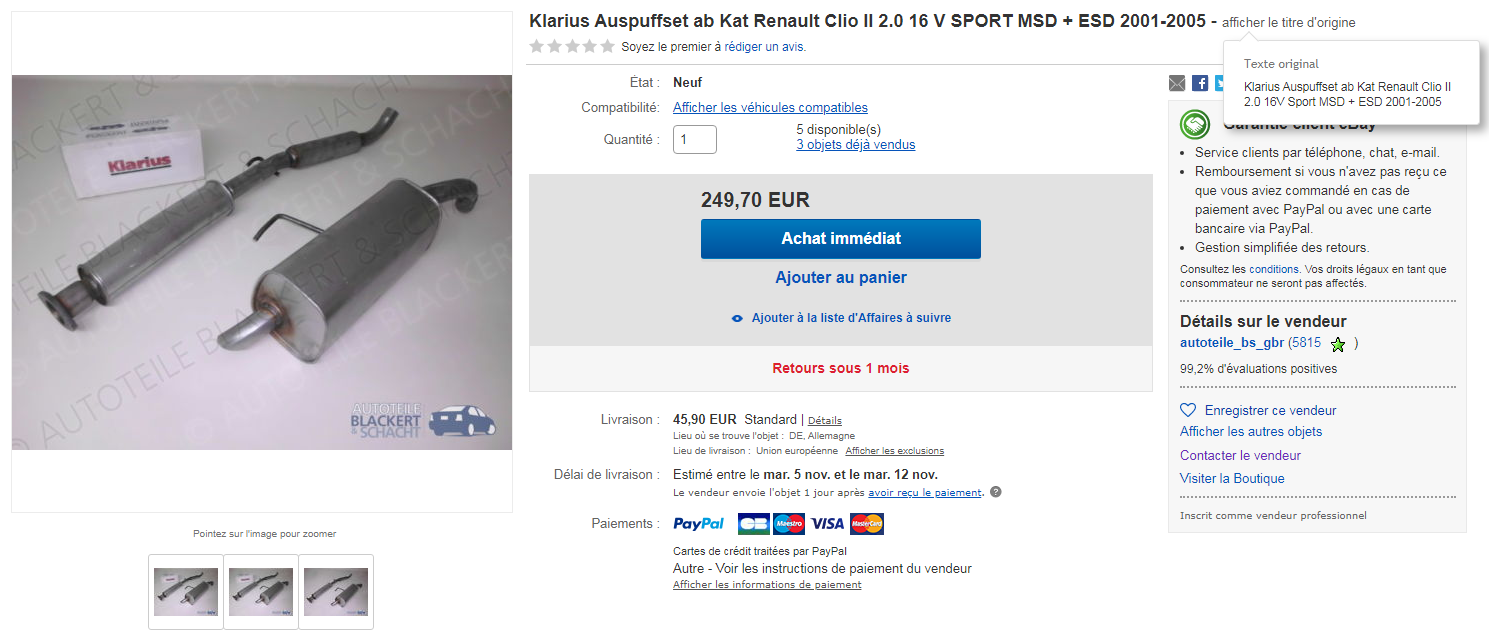Viewport: 1489px width, 632px height.
Task: Click the star rating row under title
Action: point(572,46)
